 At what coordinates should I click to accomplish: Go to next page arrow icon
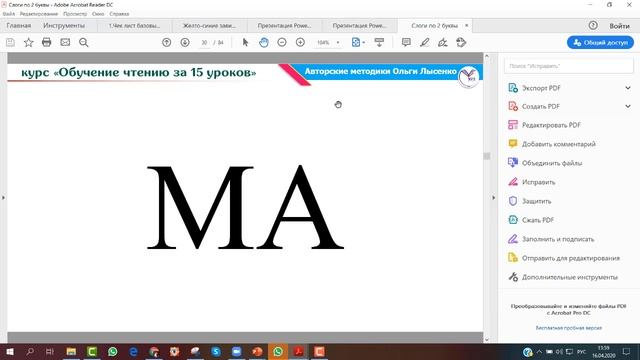(185, 42)
